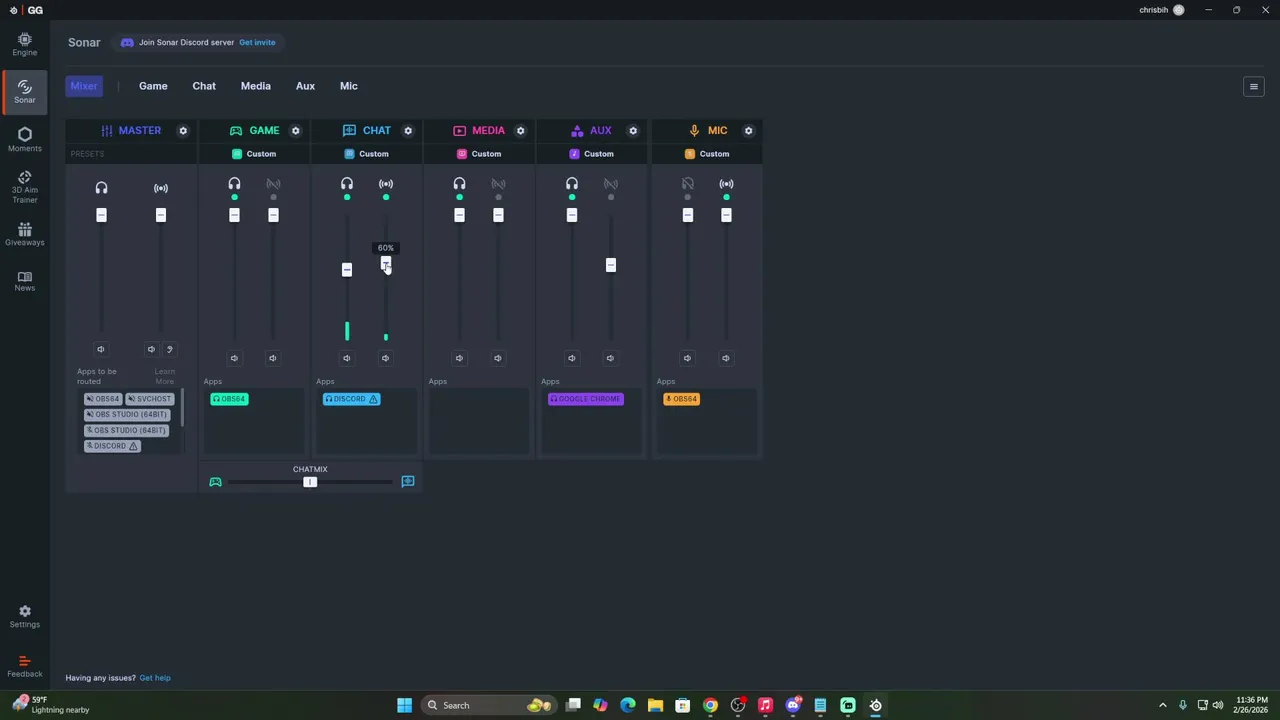Click the chat icon beside CHATMIX

coord(408,482)
